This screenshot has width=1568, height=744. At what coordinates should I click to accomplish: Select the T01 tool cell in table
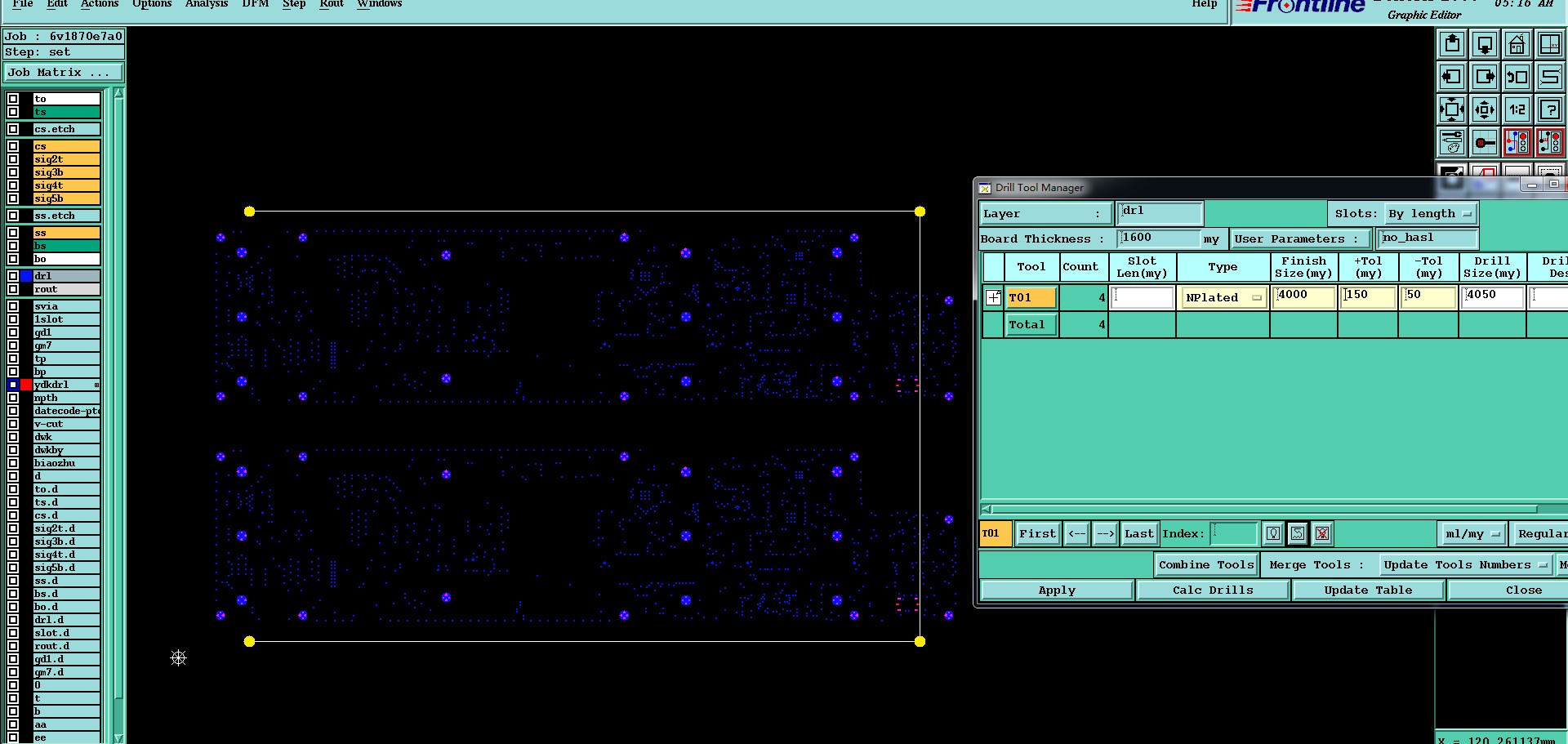(x=1031, y=297)
